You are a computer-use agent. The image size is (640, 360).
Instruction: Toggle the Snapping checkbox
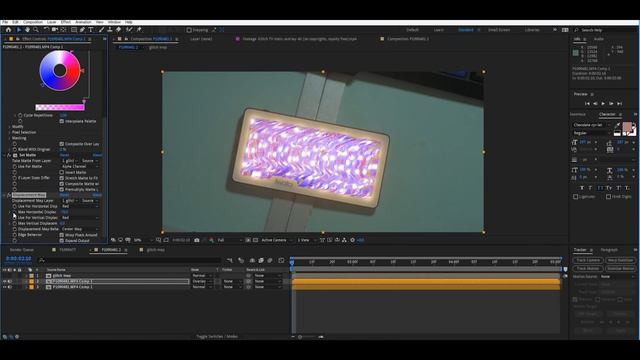pos(189,30)
